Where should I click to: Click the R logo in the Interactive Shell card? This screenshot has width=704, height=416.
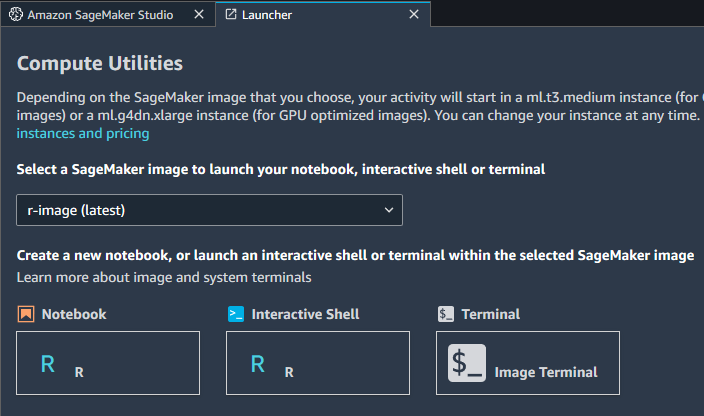tap(257, 364)
